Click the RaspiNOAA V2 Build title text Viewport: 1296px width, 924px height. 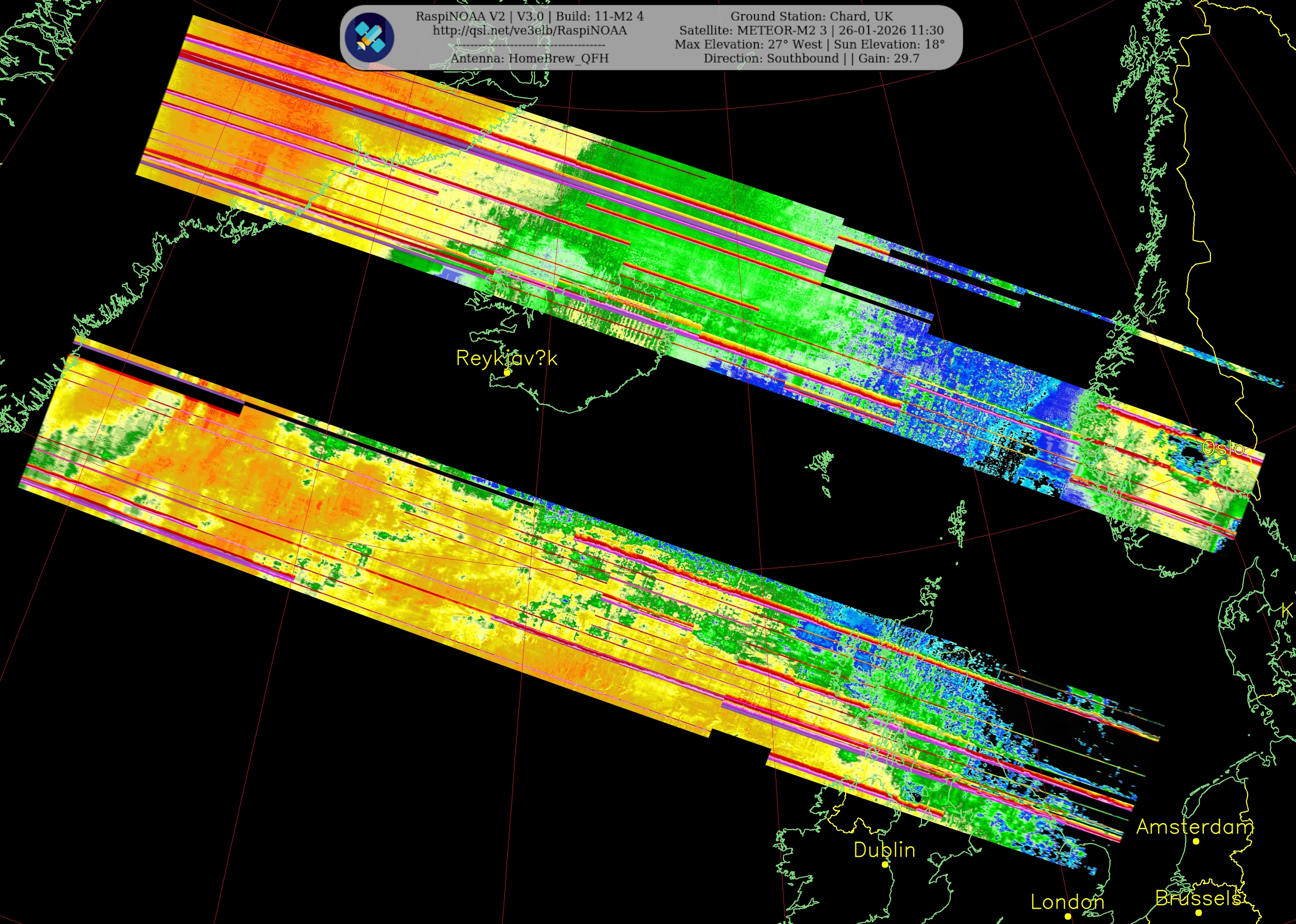(x=529, y=17)
